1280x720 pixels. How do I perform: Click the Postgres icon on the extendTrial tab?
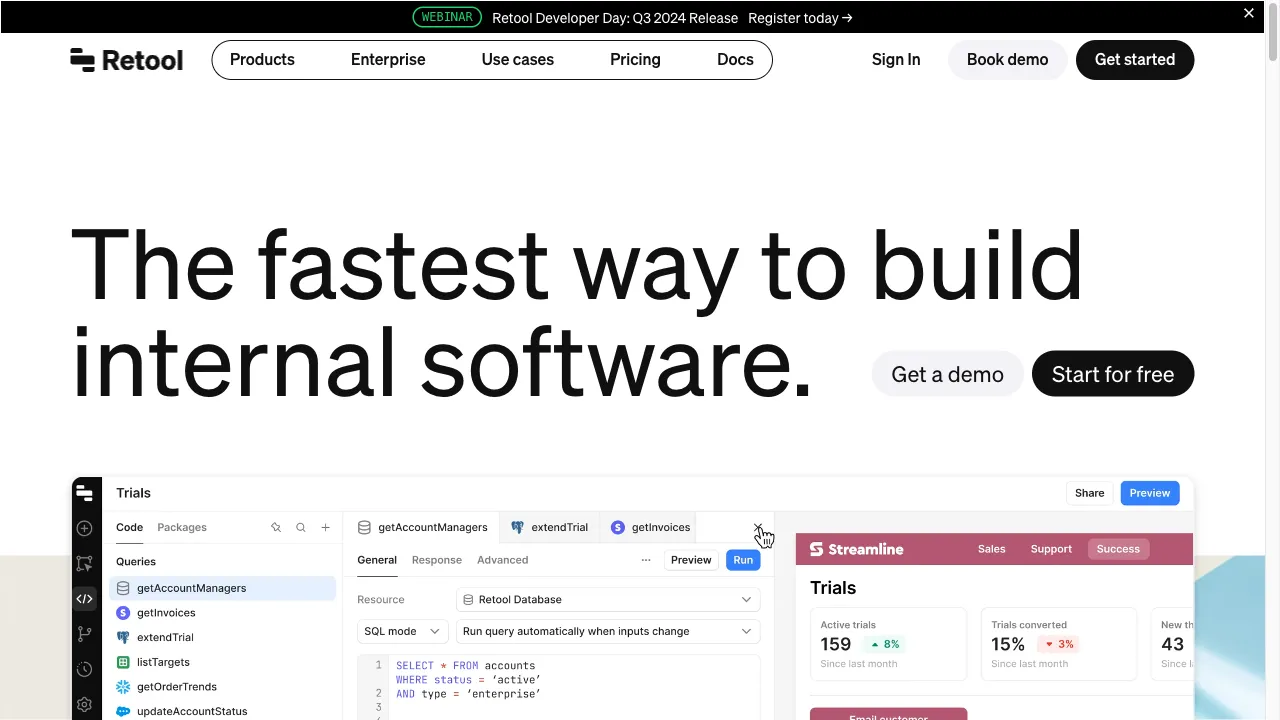pos(517,527)
